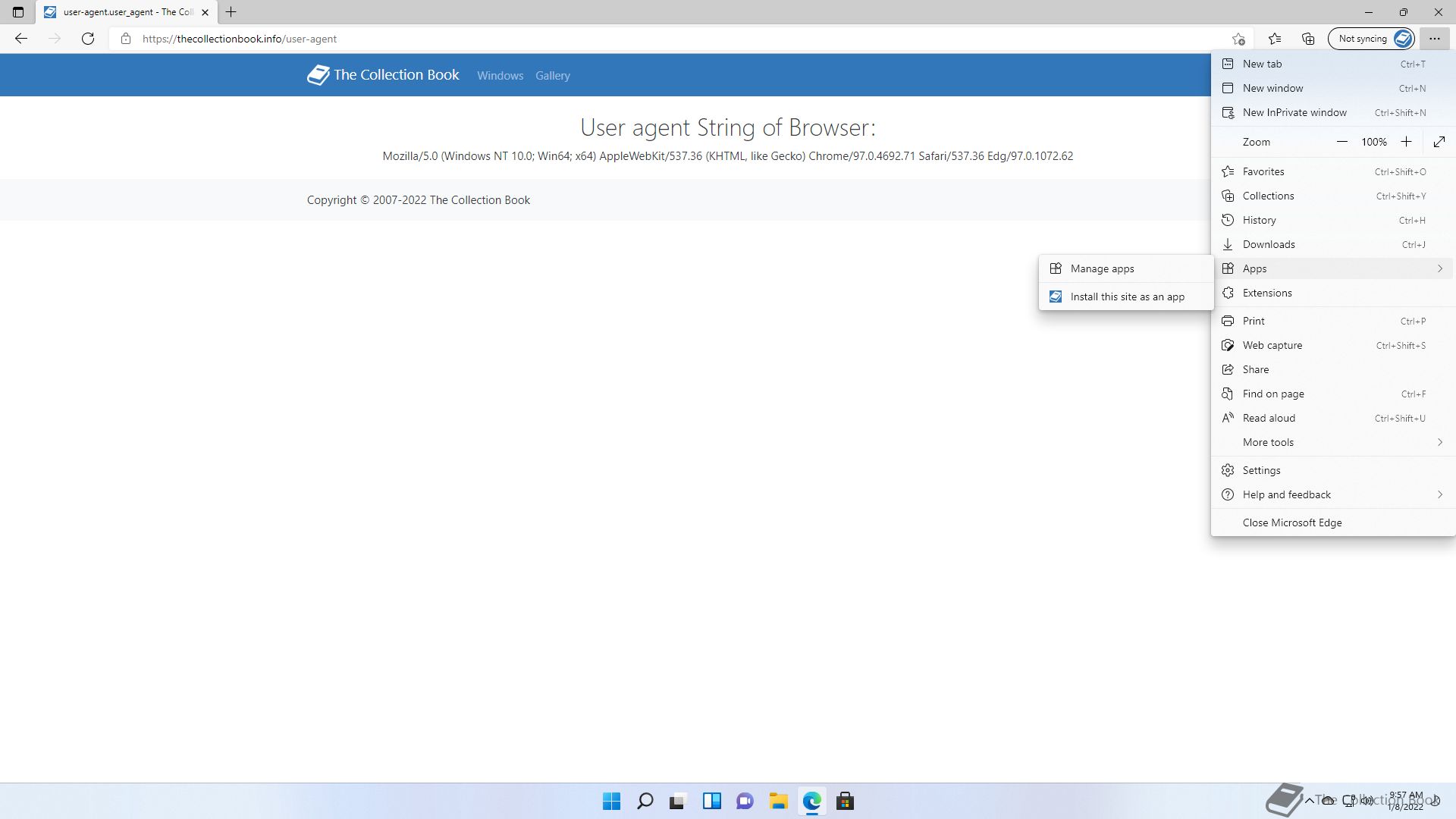Click the browser Back arrow
This screenshot has height=819, width=1456.
point(21,39)
